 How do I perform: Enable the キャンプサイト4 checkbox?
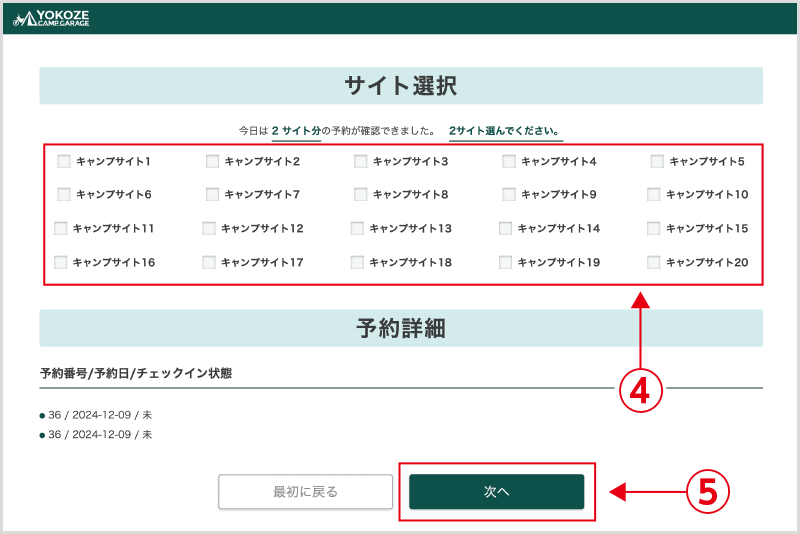(509, 161)
